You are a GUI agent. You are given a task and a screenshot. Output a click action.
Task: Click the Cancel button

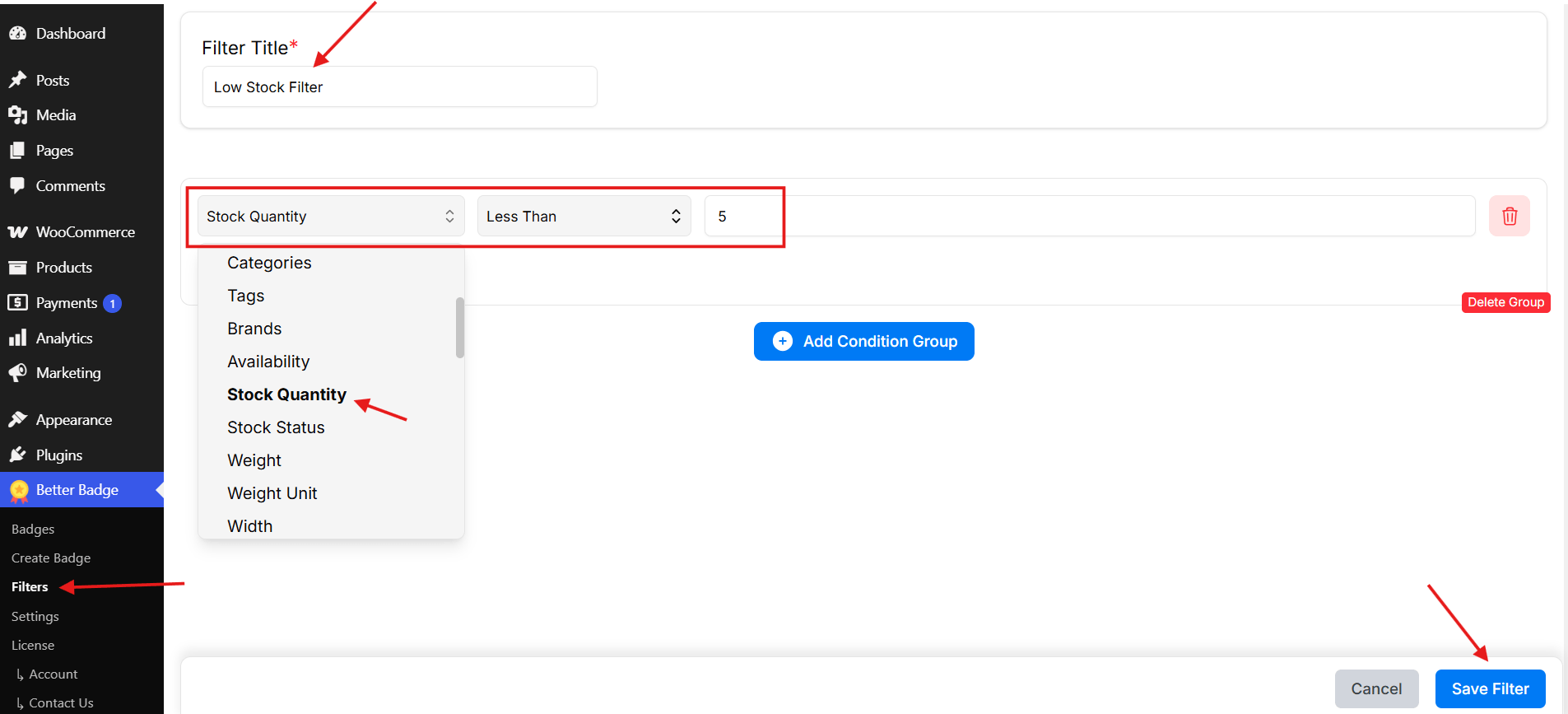(x=1377, y=688)
